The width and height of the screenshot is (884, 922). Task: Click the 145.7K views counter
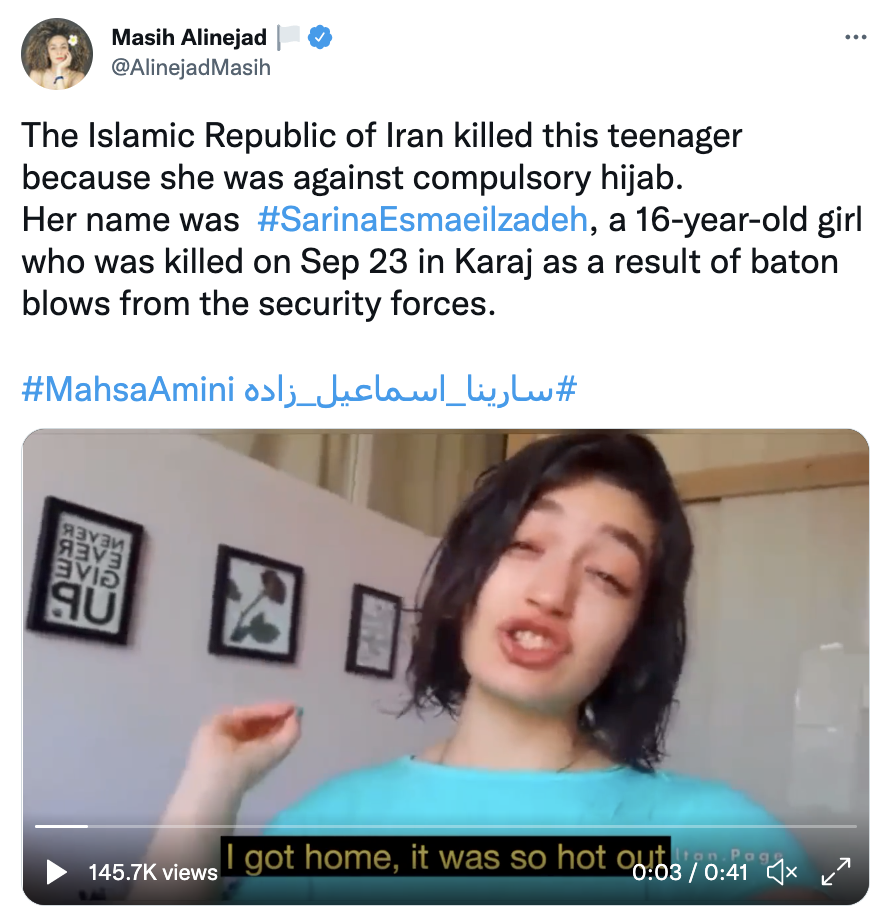click(x=153, y=872)
